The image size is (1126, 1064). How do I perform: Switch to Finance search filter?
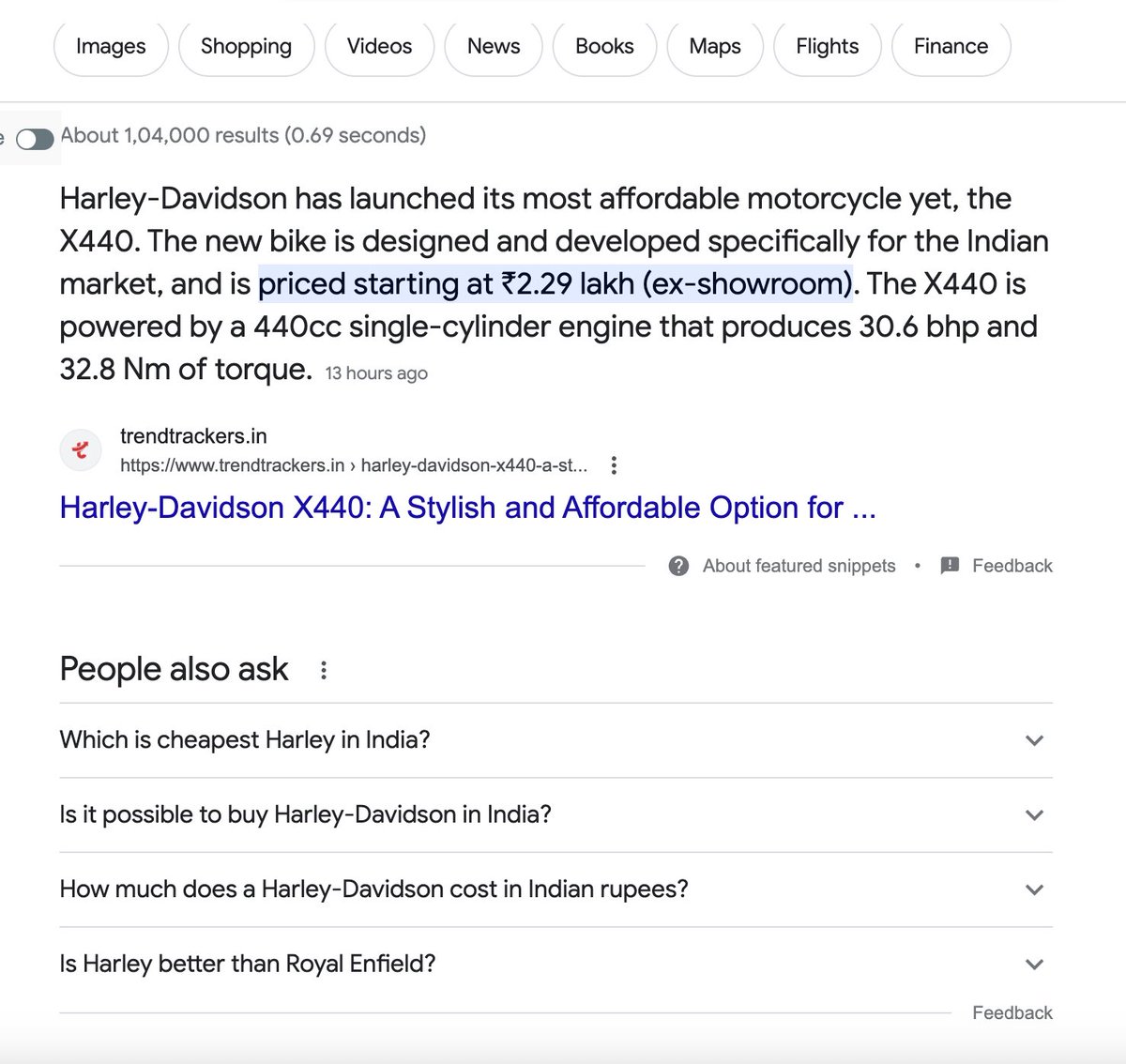click(951, 47)
